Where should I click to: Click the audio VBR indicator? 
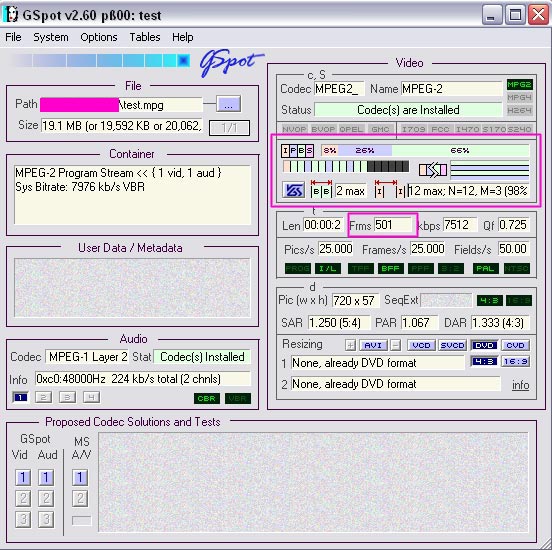pyautogui.click(x=238, y=398)
